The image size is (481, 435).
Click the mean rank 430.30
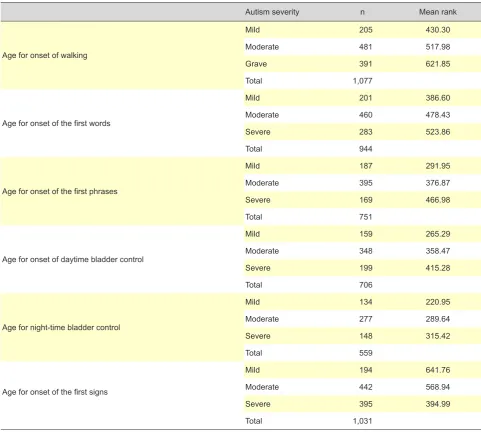click(438, 30)
